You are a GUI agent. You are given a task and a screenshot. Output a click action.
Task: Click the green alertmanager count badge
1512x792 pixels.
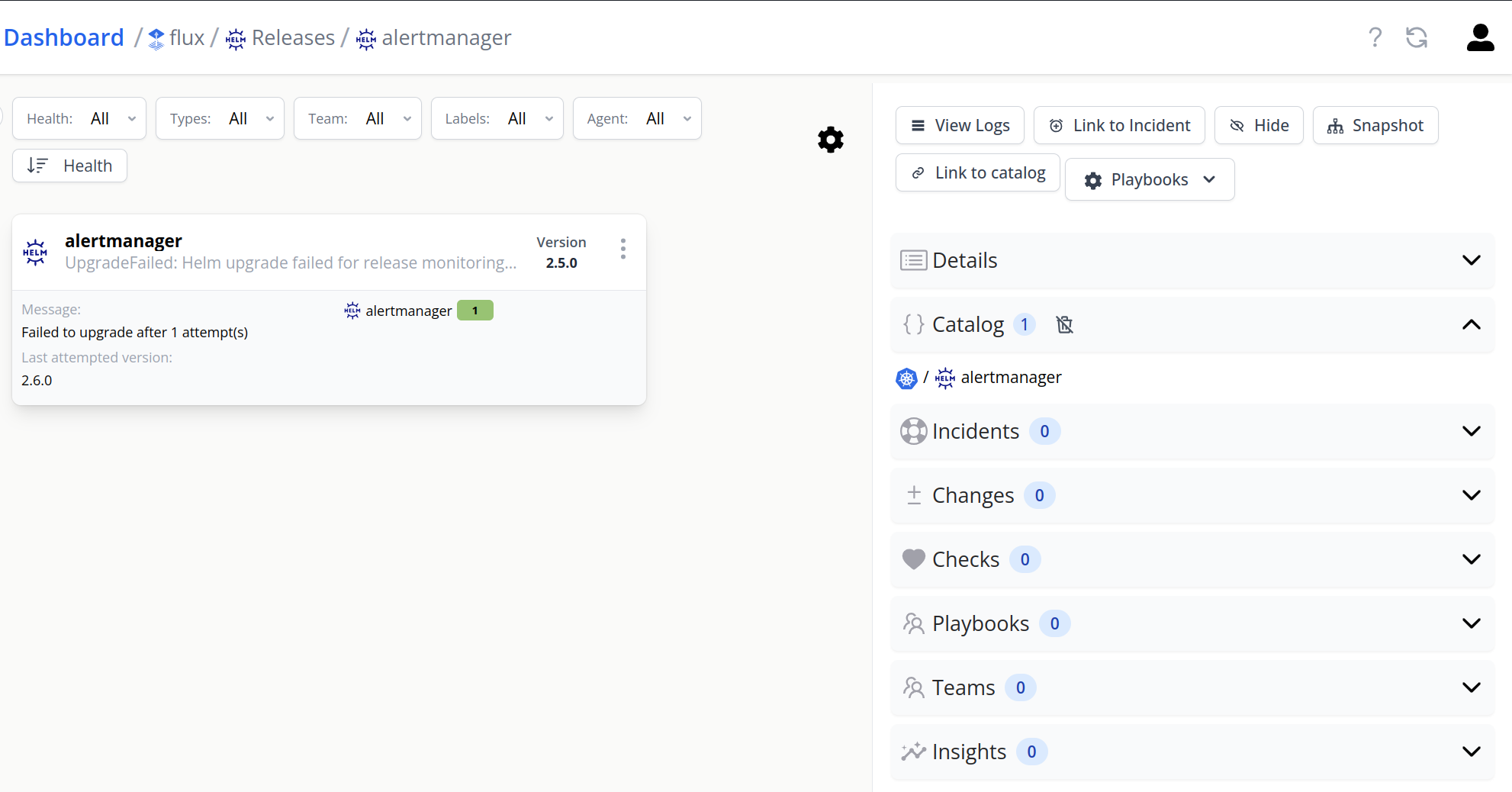click(475, 311)
